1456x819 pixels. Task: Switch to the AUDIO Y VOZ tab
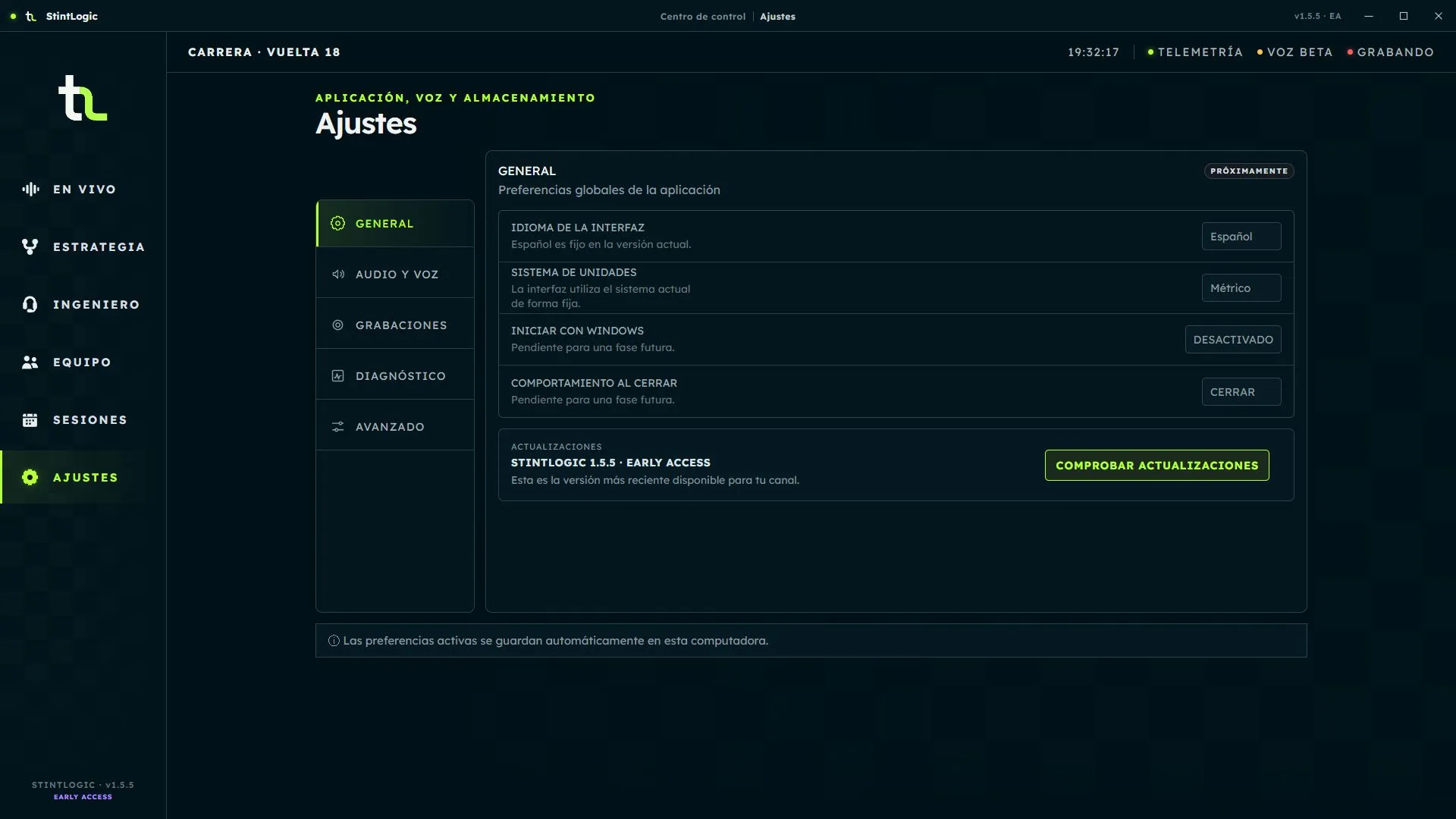click(395, 275)
